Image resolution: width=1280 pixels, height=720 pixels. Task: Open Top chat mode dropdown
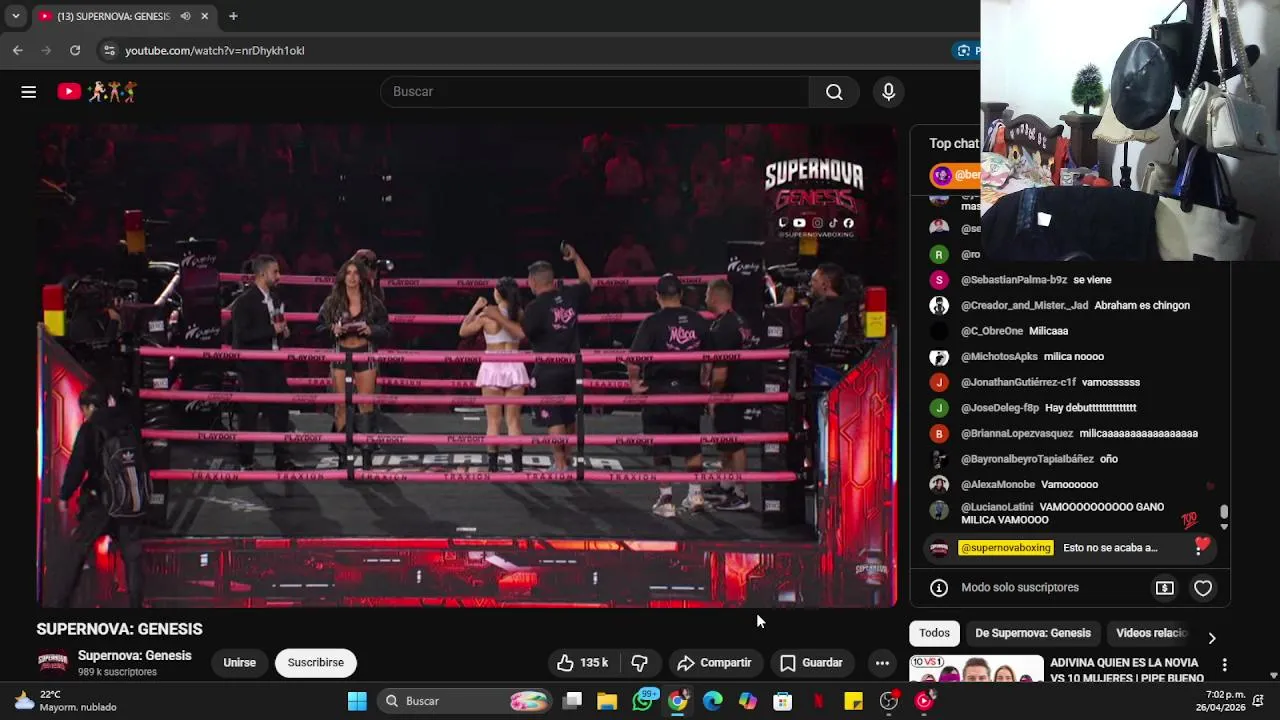tap(954, 144)
